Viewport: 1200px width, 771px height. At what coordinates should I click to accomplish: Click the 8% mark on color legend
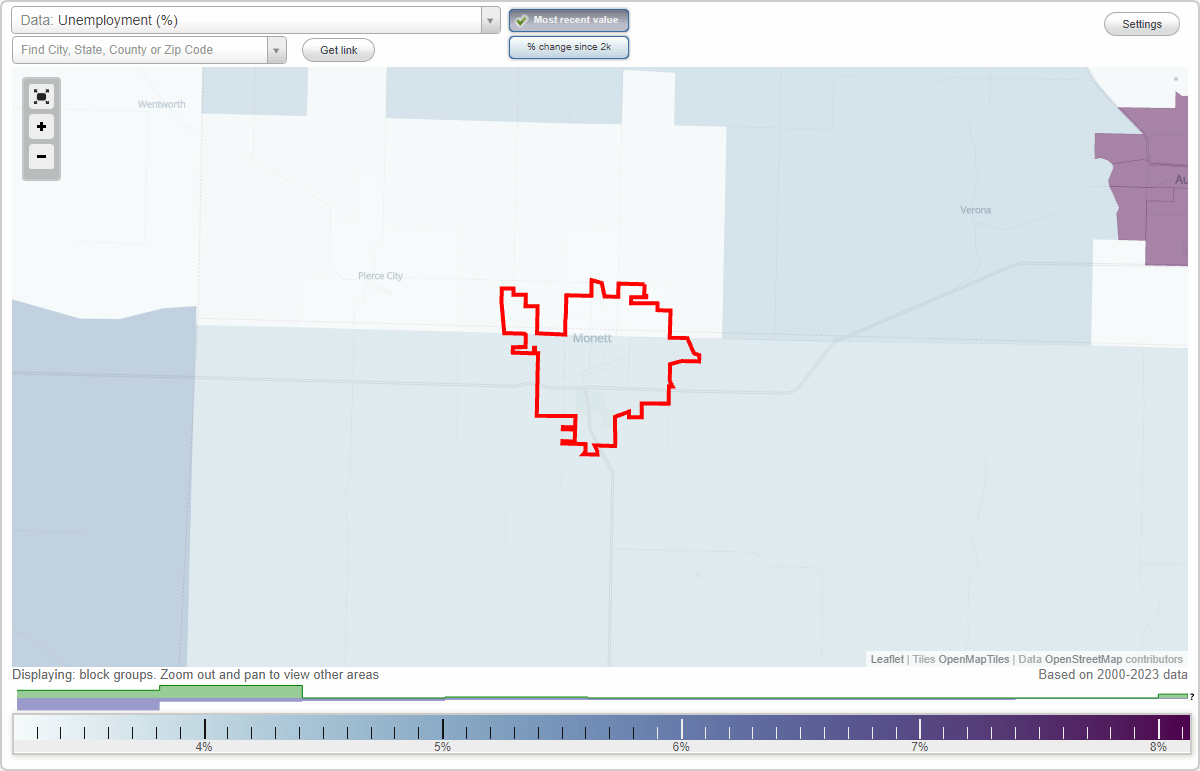coord(1158,747)
